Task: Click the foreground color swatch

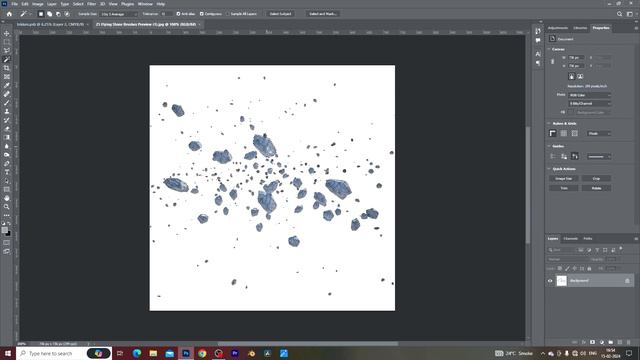Action: pos(5,230)
